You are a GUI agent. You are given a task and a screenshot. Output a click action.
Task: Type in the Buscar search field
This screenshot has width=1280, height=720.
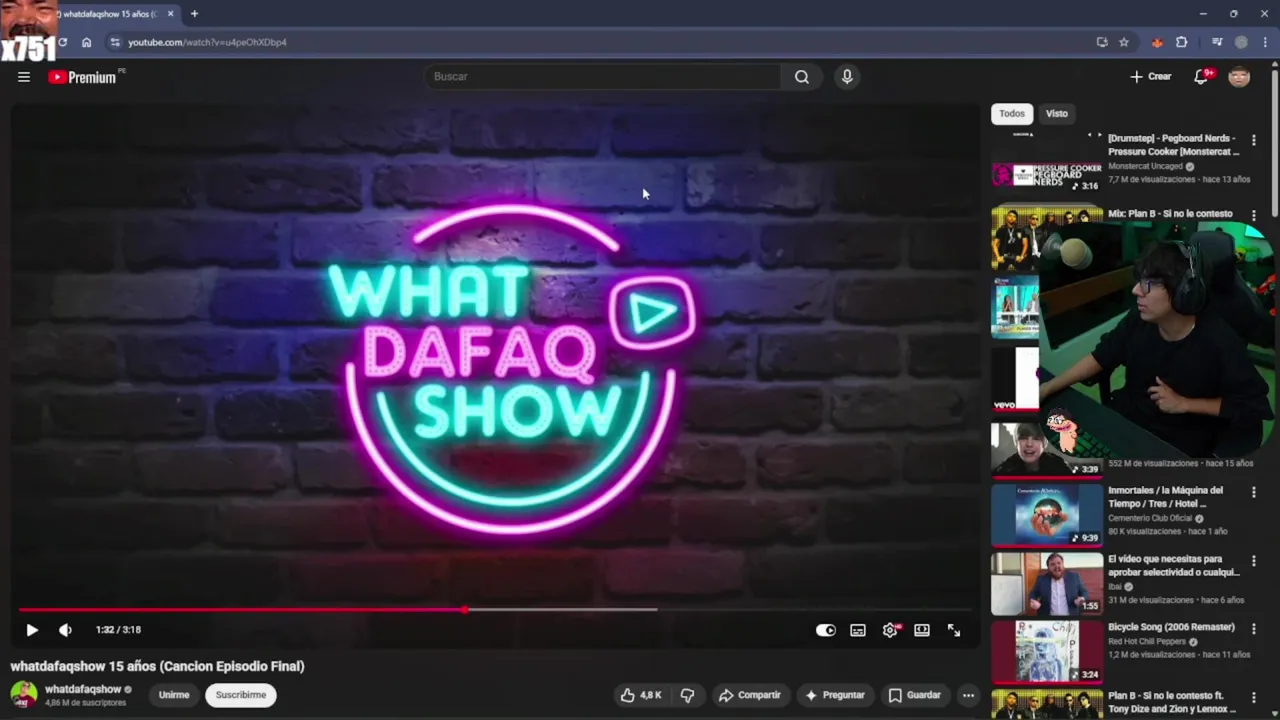click(x=603, y=77)
